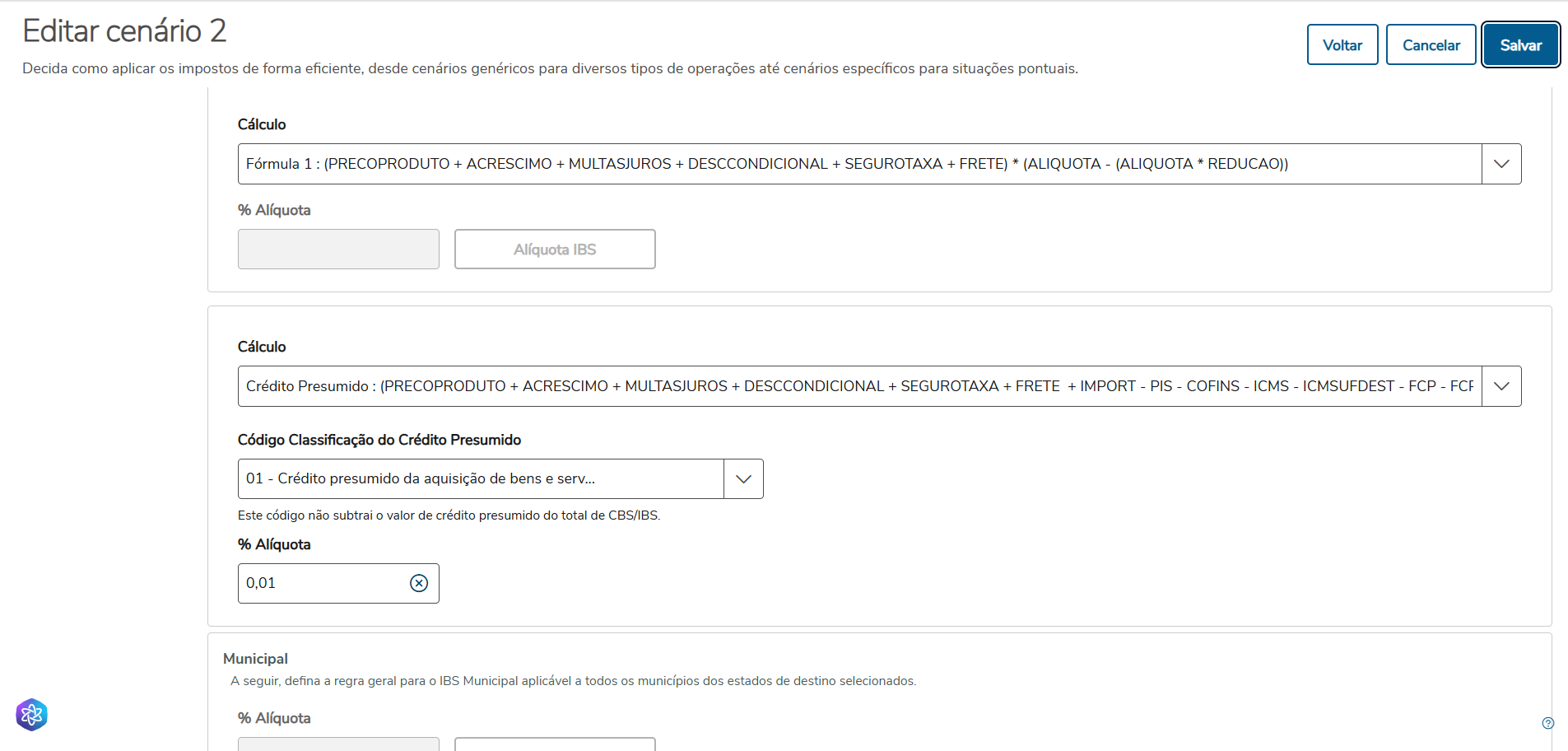Click the Salvar button

pyautogui.click(x=1520, y=44)
